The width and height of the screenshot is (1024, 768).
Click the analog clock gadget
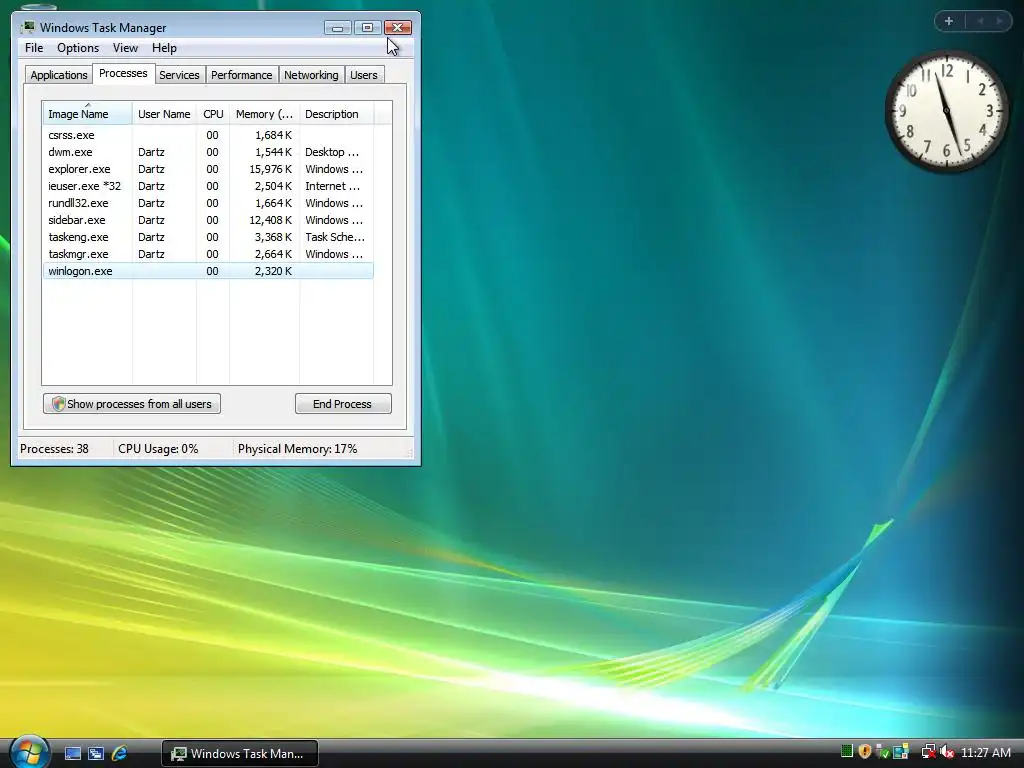coord(946,112)
